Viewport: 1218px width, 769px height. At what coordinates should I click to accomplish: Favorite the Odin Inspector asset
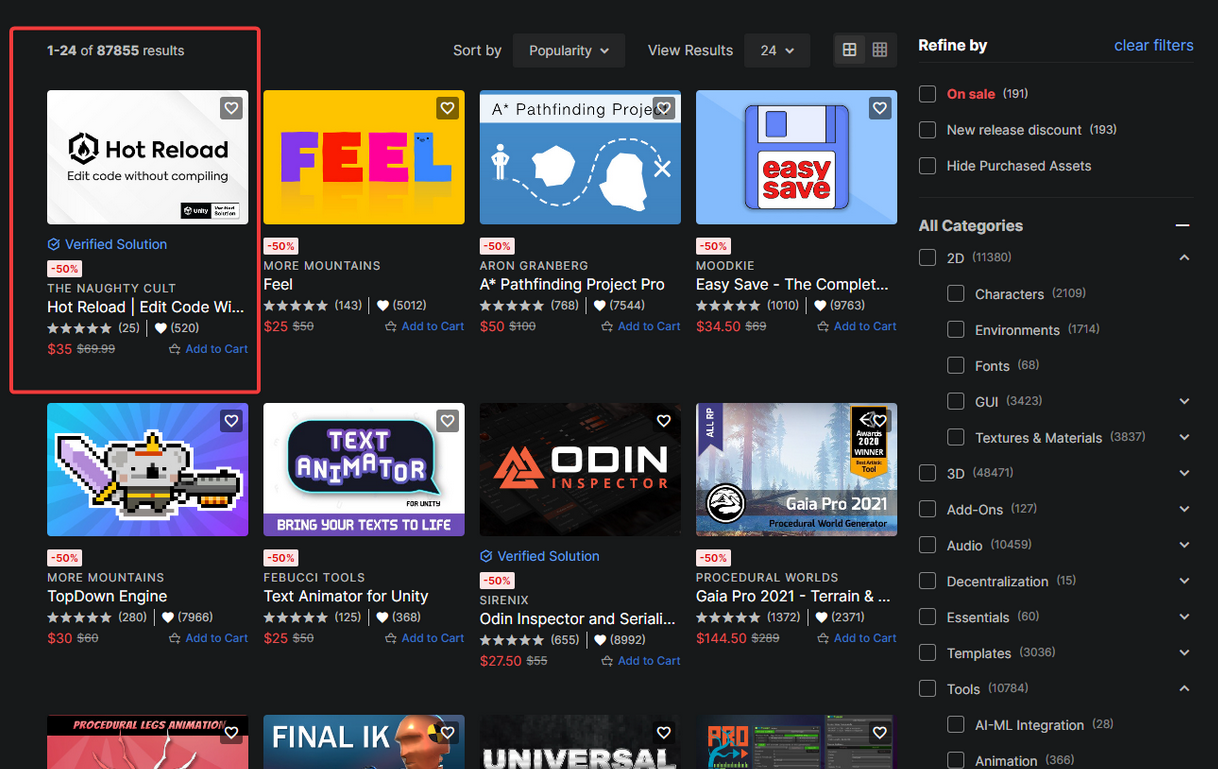663,421
